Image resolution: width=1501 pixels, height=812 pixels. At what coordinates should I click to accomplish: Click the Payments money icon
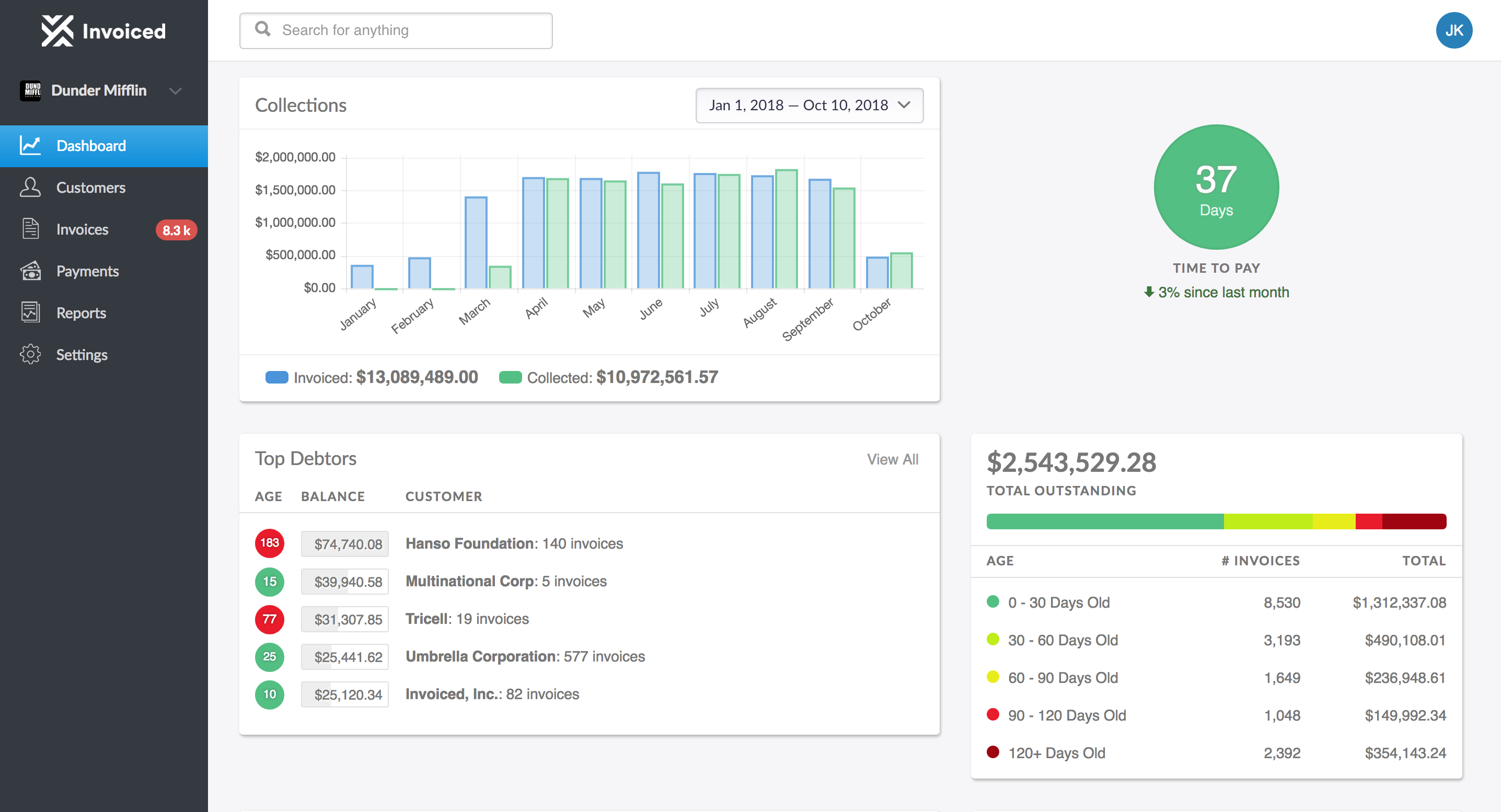(30, 270)
